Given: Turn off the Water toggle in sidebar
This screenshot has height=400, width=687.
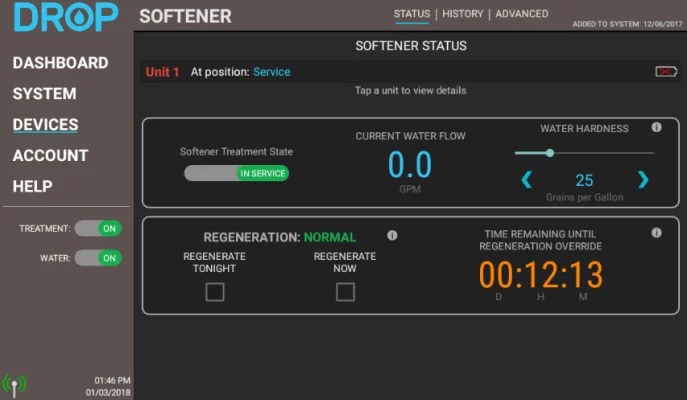Looking at the screenshot, I should coord(98,258).
